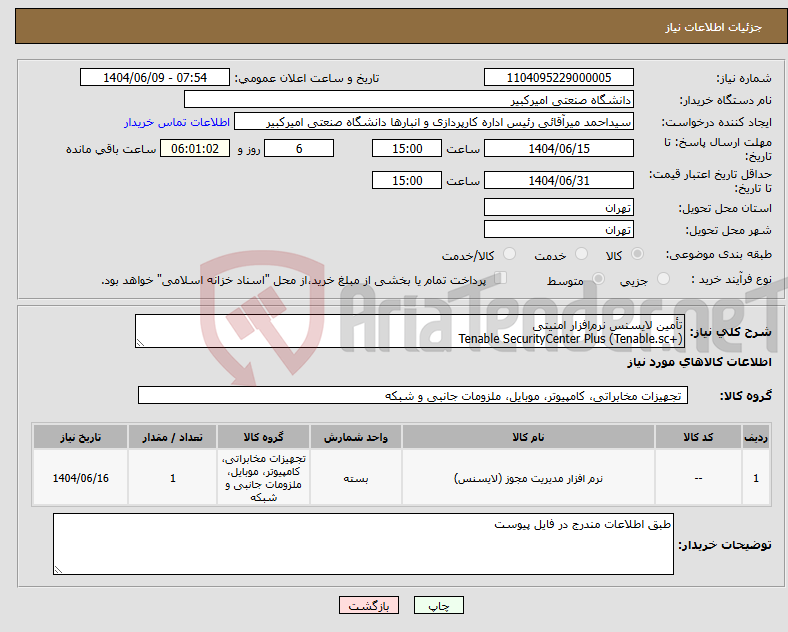Open buyer contact info link
The width and height of the screenshot is (788, 632).
(177, 122)
